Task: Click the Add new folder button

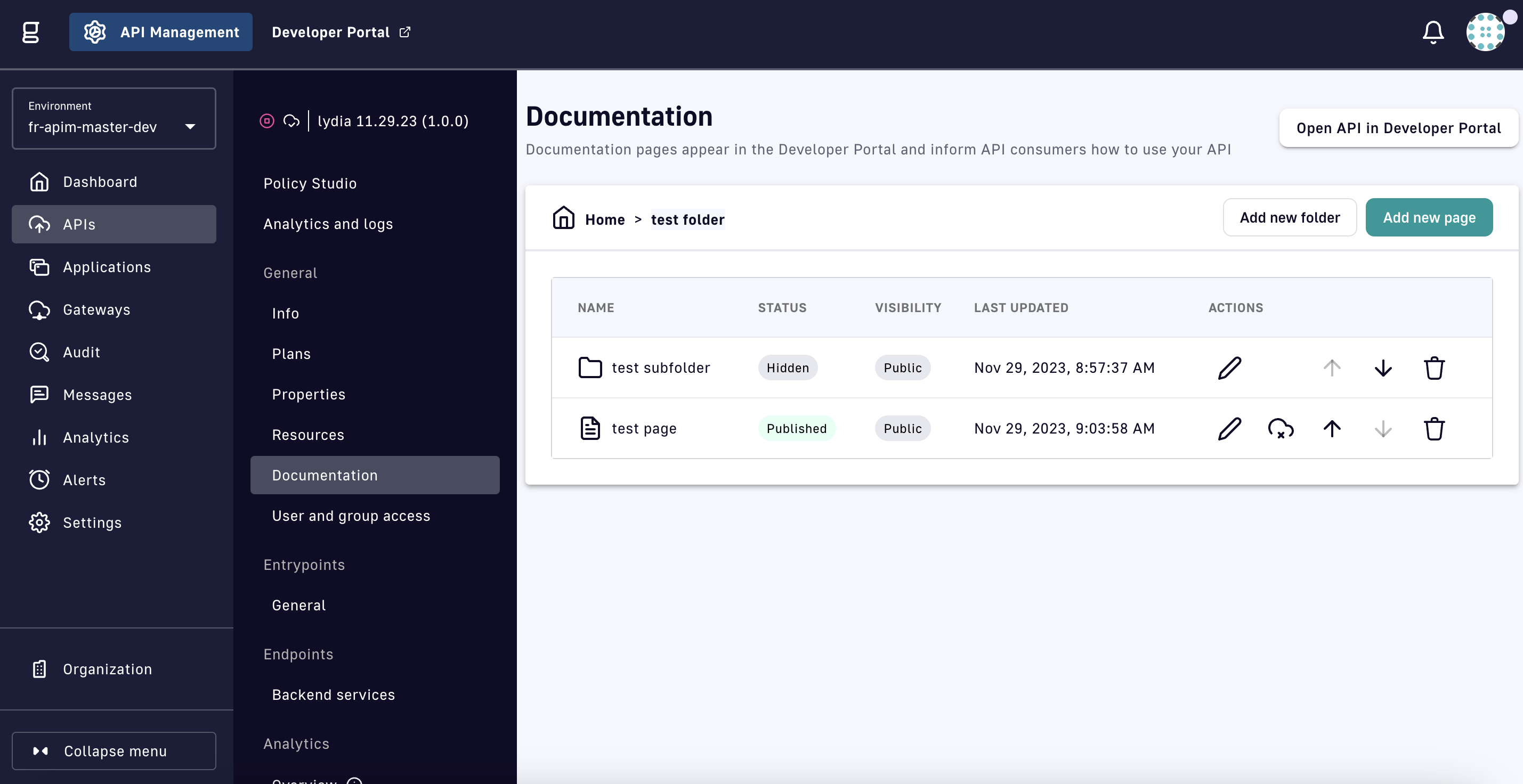Action: [x=1289, y=217]
